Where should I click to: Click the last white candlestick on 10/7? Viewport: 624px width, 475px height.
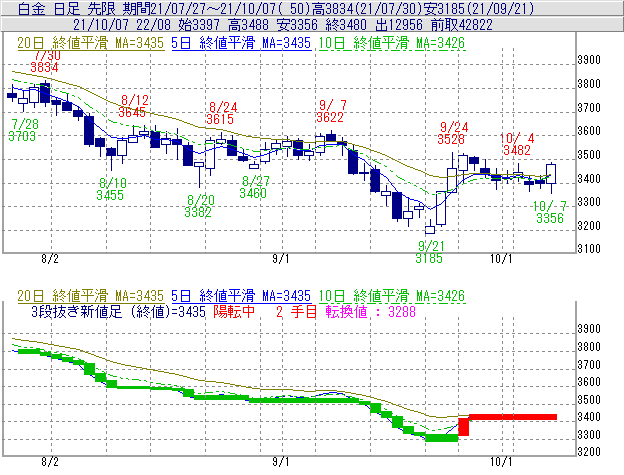(551, 174)
